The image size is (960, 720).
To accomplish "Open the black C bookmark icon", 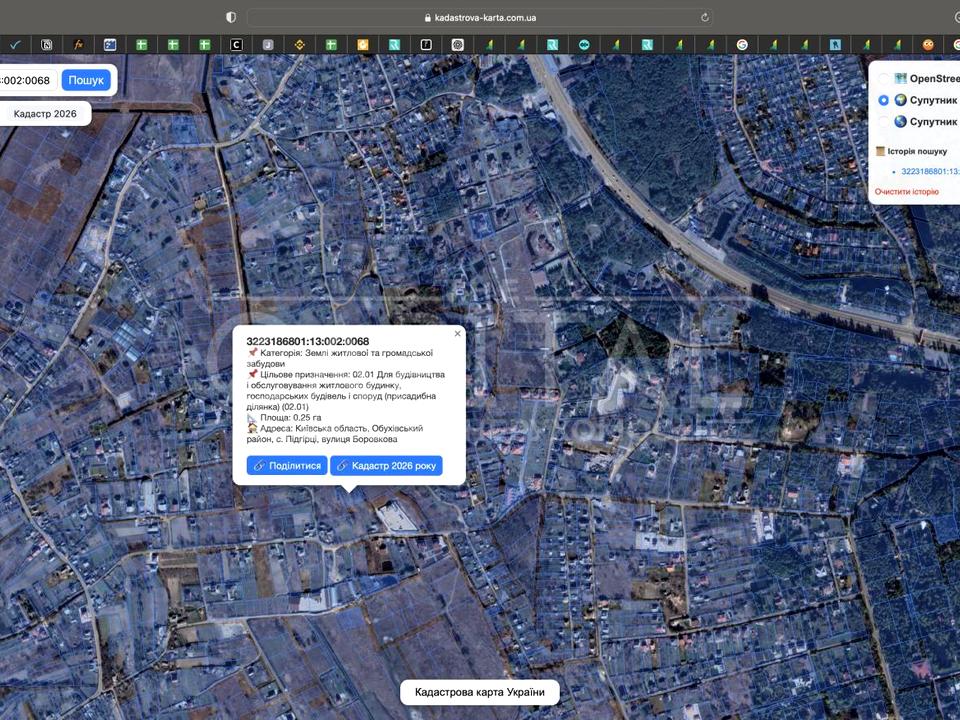I will coord(236,44).
